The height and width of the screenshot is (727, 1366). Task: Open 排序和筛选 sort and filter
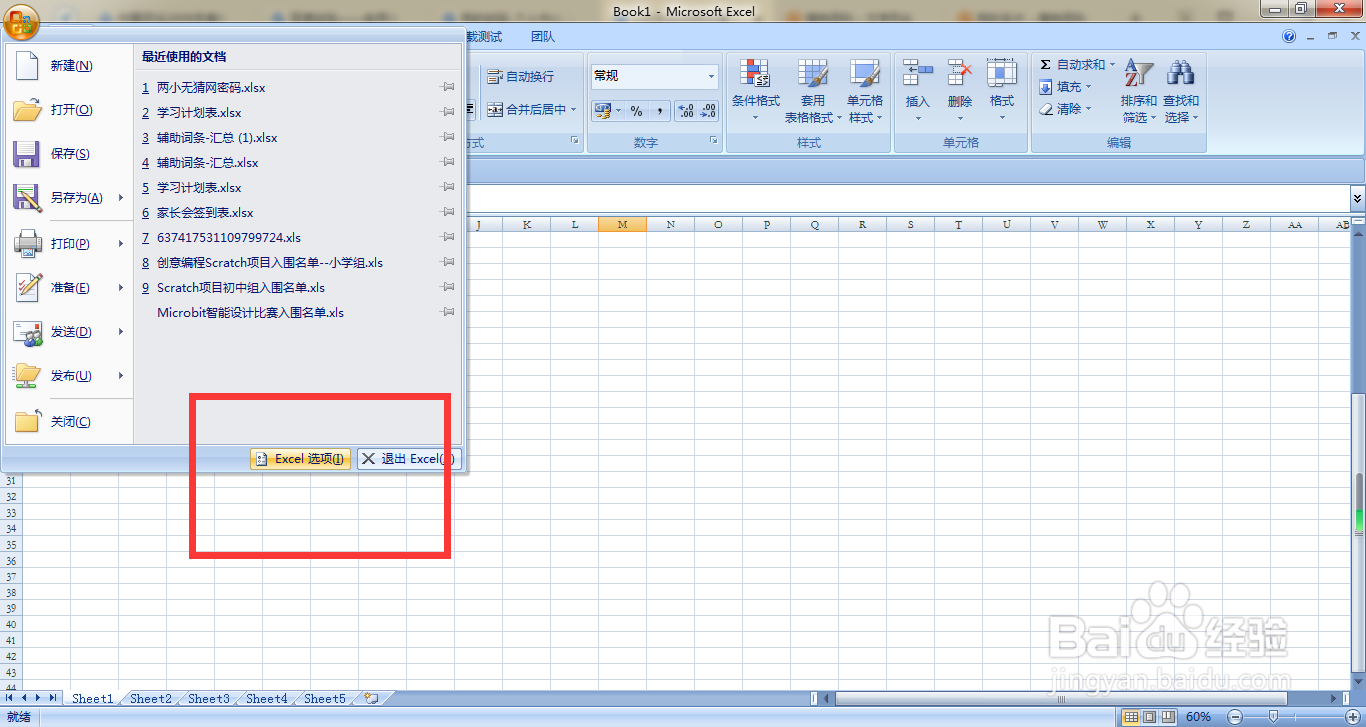(x=1138, y=91)
